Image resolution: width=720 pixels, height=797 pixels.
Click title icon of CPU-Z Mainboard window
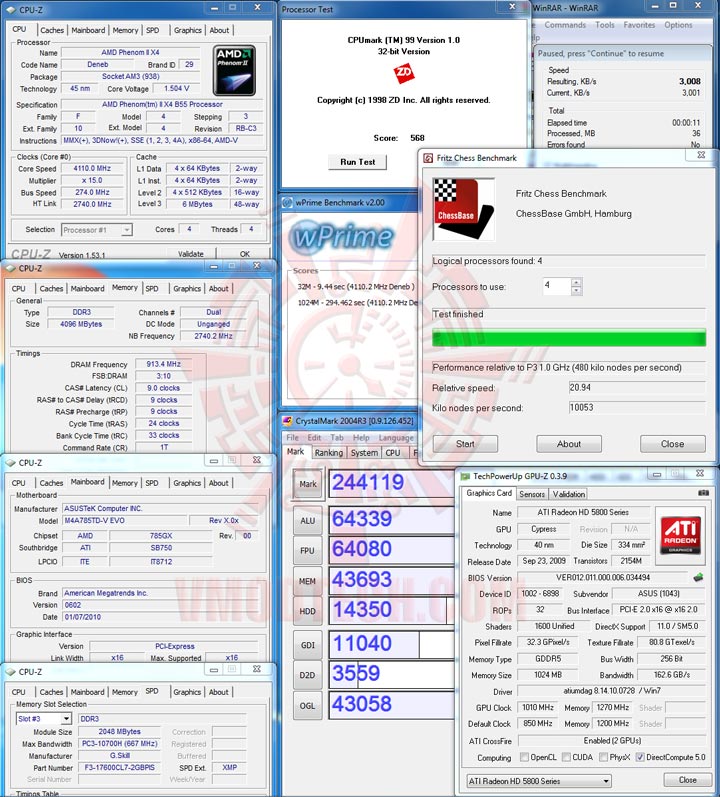(10, 463)
